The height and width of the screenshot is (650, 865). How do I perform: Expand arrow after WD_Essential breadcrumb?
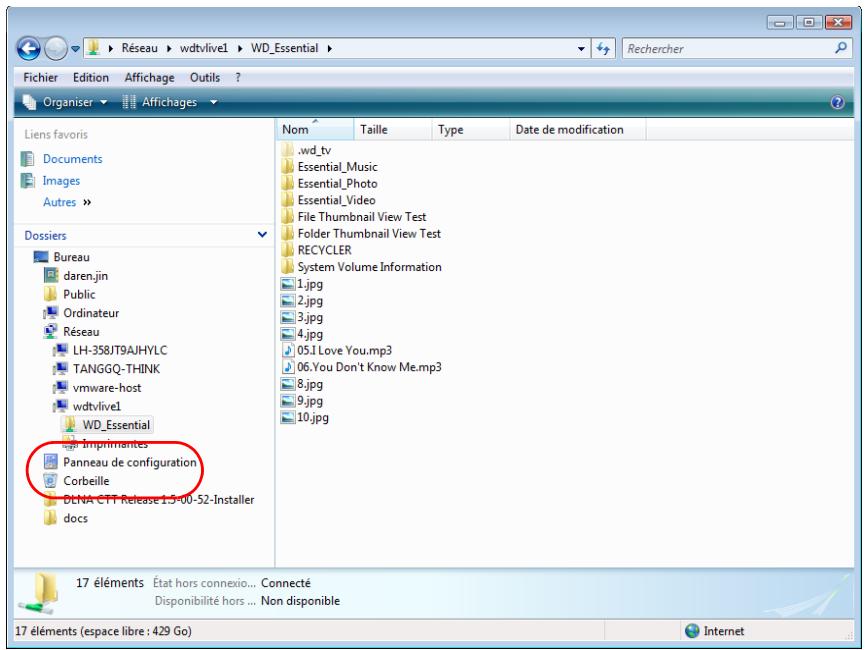[x=329, y=49]
